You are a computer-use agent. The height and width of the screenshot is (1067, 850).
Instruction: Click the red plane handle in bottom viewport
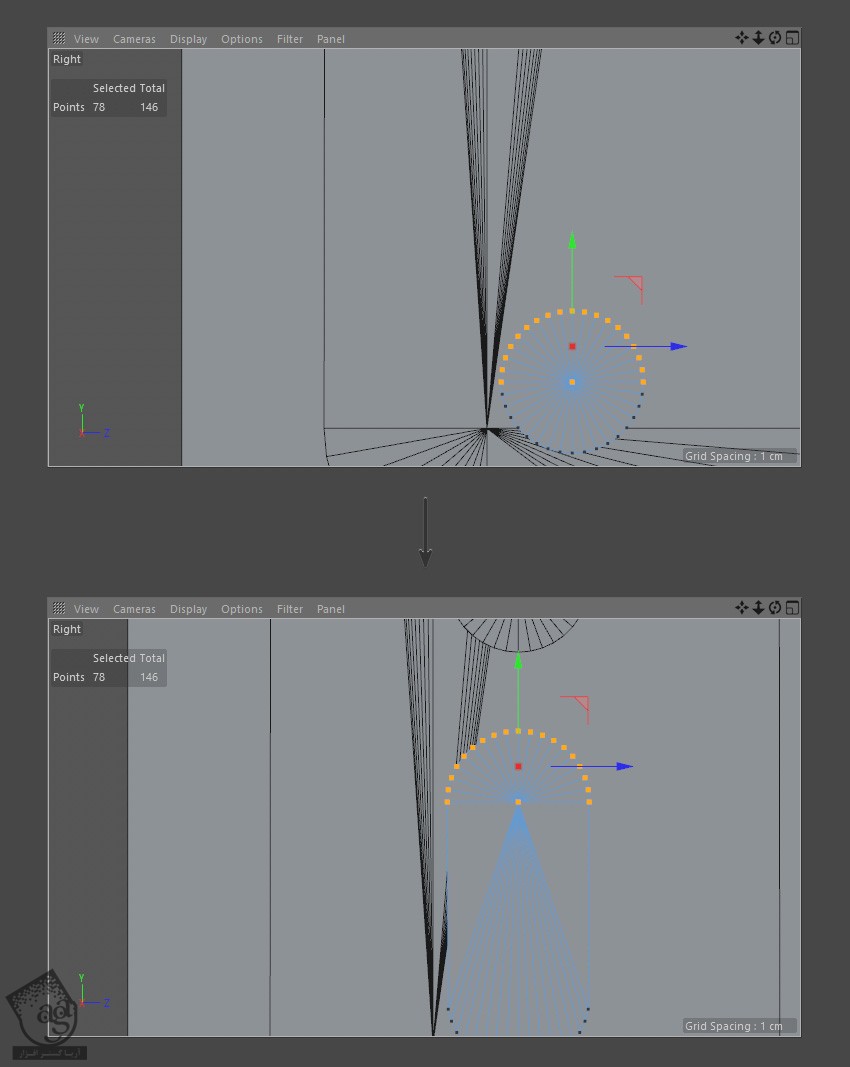click(x=578, y=704)
